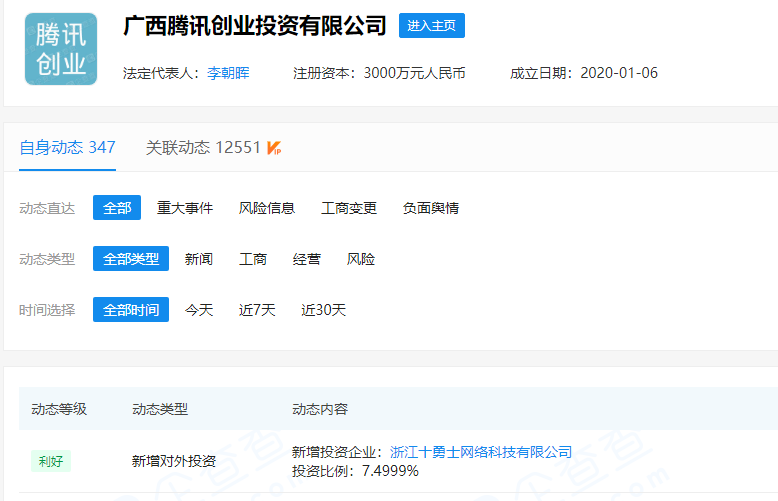The width and height of the screenshot is (778, 501).
Task: Filter by 重大事件
Action: click(185, 208)
